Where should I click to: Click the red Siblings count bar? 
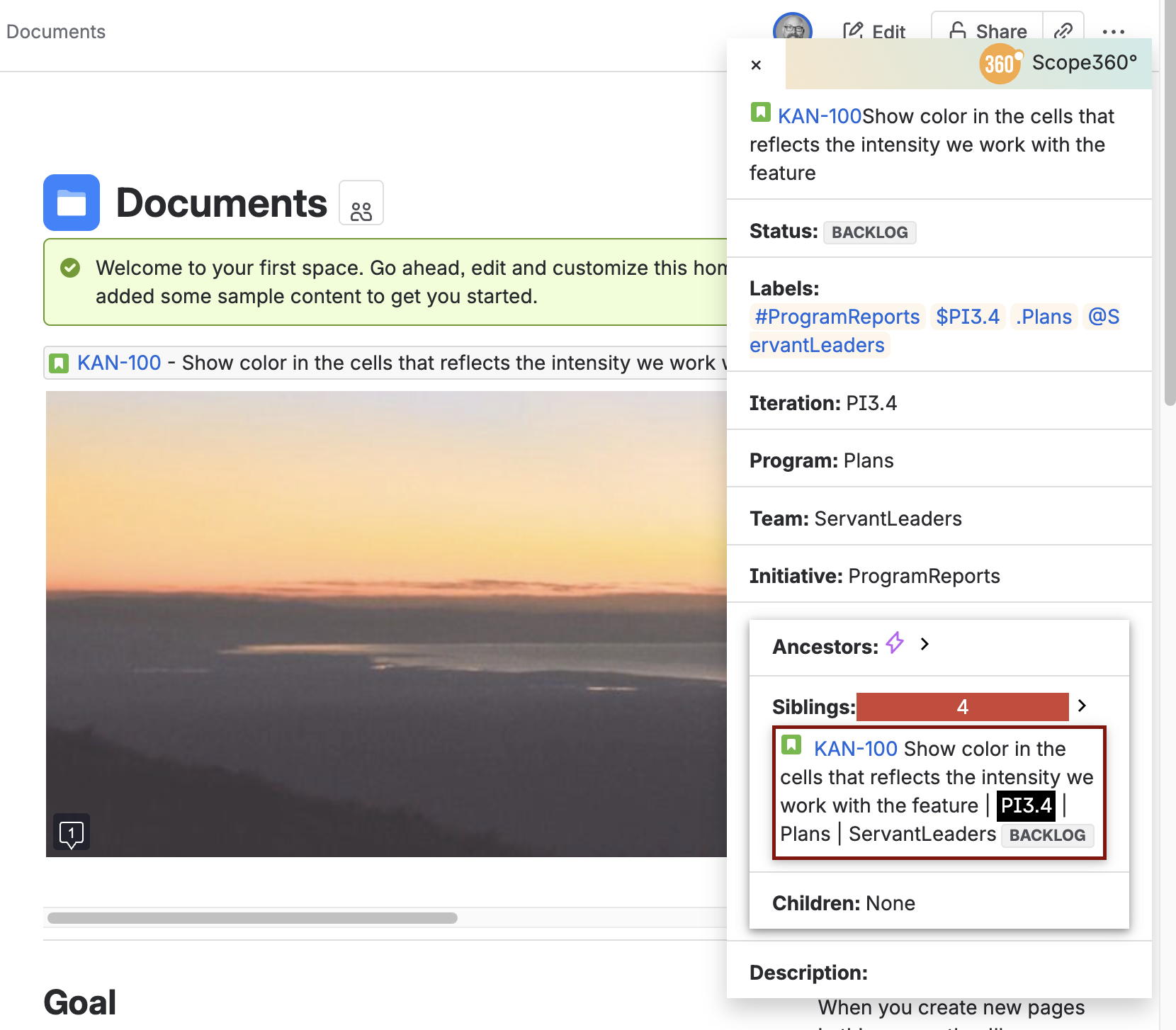(962, 707)
